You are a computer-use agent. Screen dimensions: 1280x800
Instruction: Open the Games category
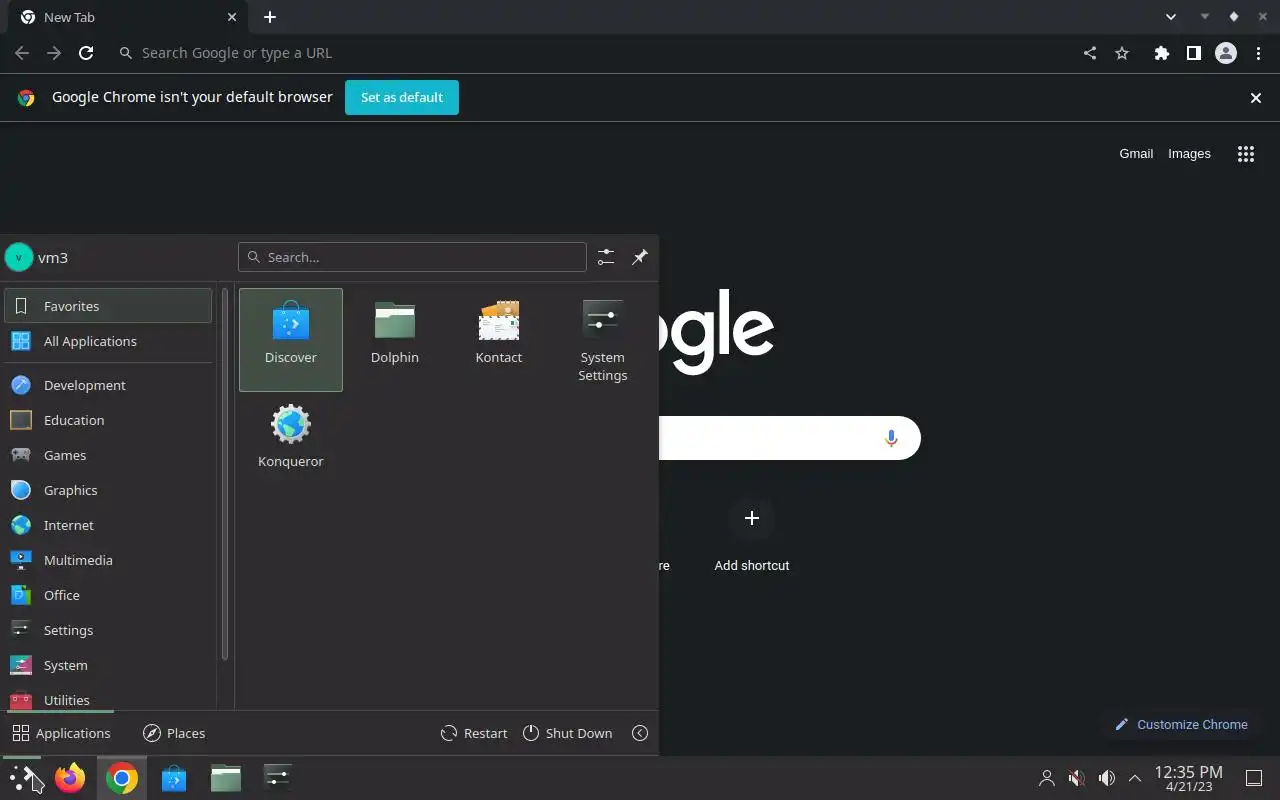coord(108,455)
